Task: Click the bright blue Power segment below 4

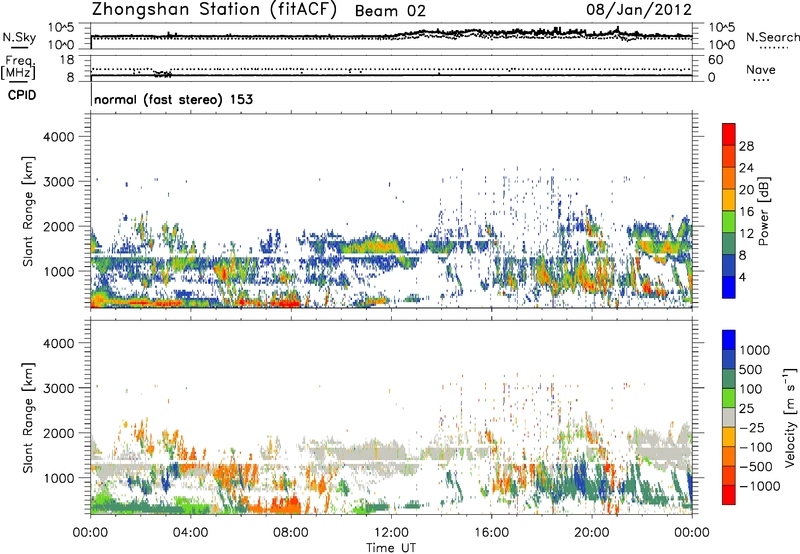Action: pyautogui.click(x=729, y=287)
